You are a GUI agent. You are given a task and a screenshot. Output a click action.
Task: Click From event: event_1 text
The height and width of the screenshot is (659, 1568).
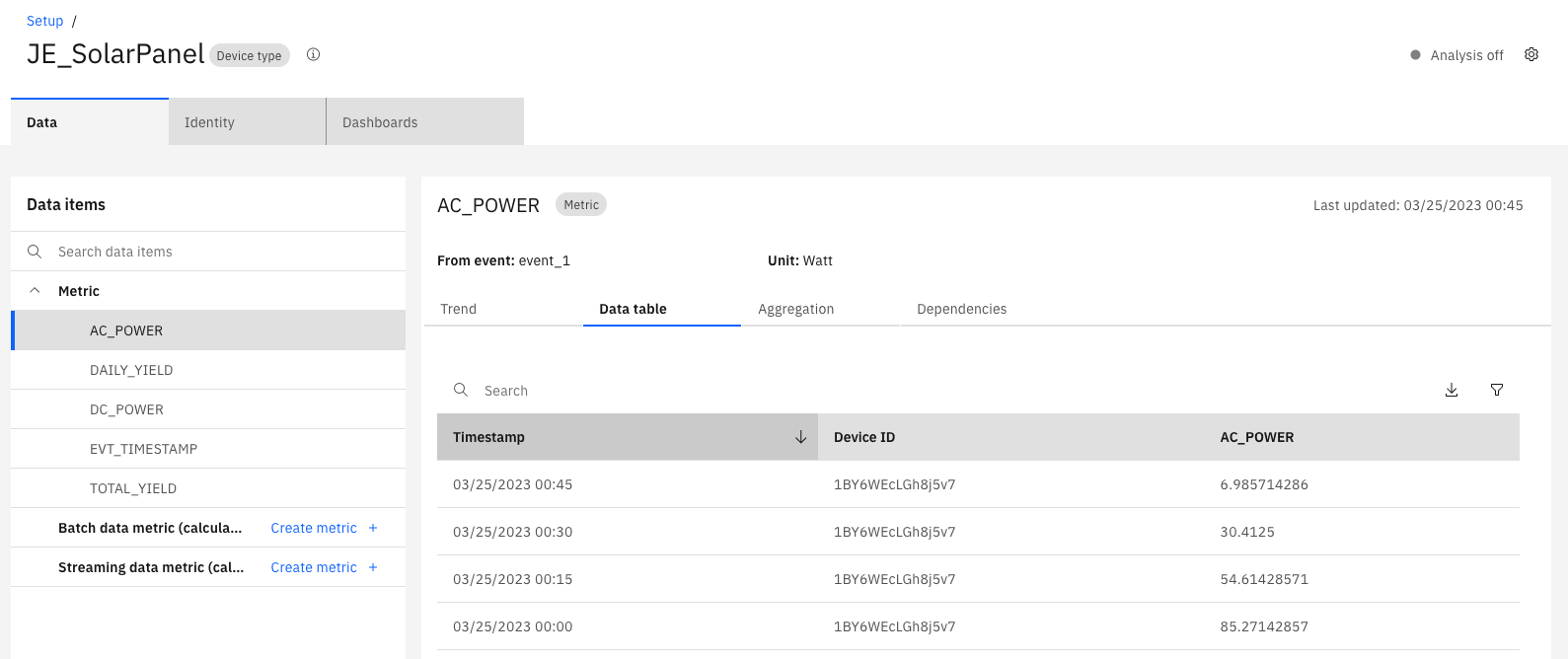[x=503, y=260]
